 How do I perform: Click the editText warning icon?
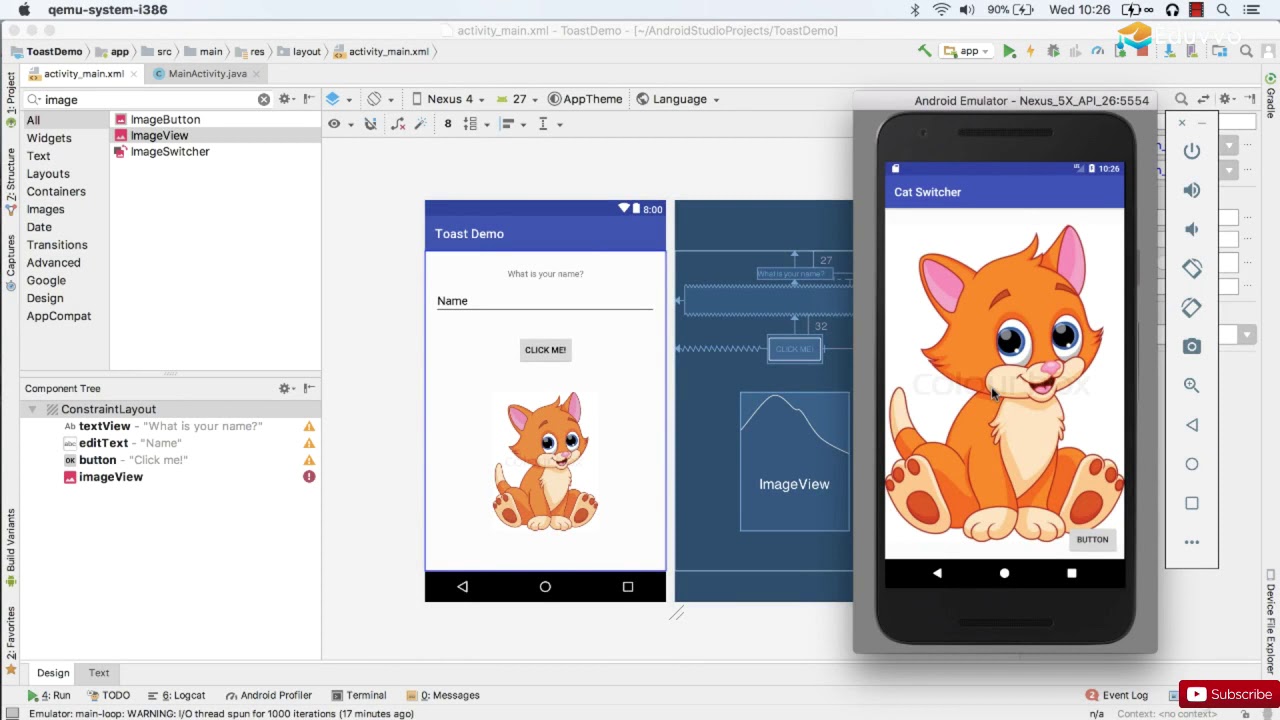coord(309,443)
